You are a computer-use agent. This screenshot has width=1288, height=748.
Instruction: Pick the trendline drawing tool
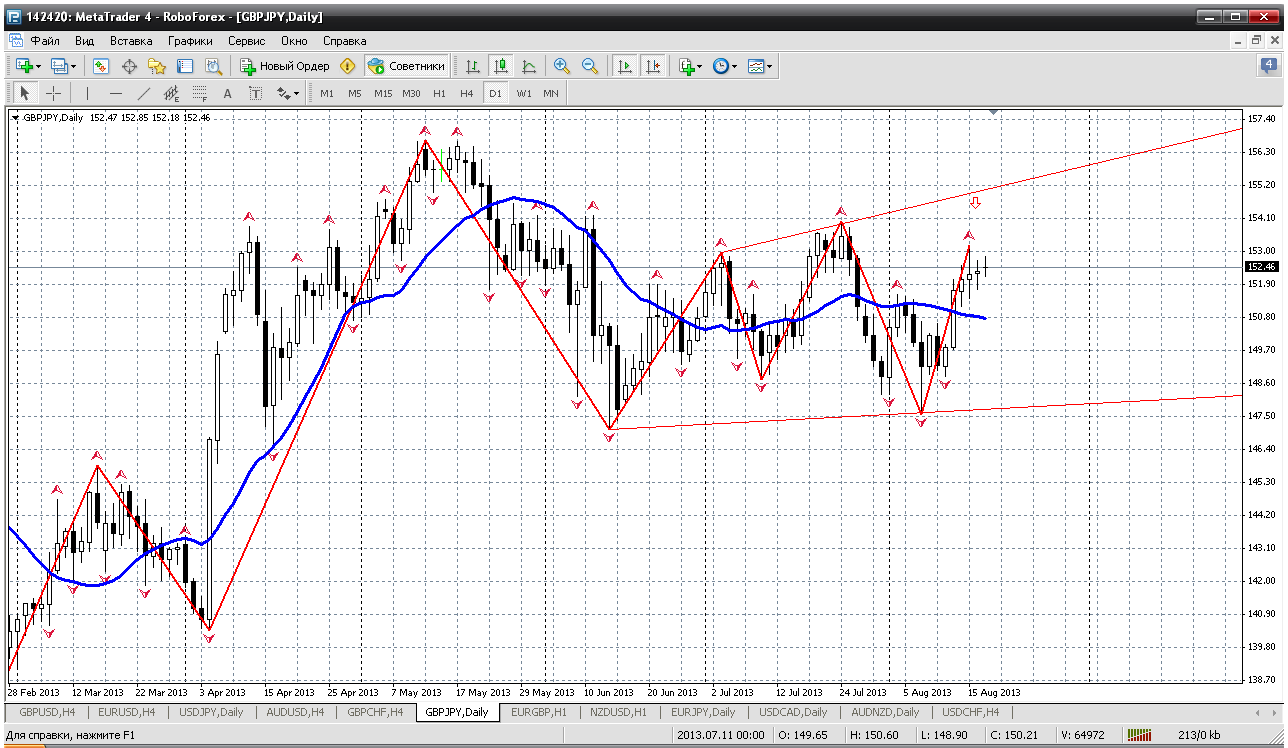[x=143, y=93]
